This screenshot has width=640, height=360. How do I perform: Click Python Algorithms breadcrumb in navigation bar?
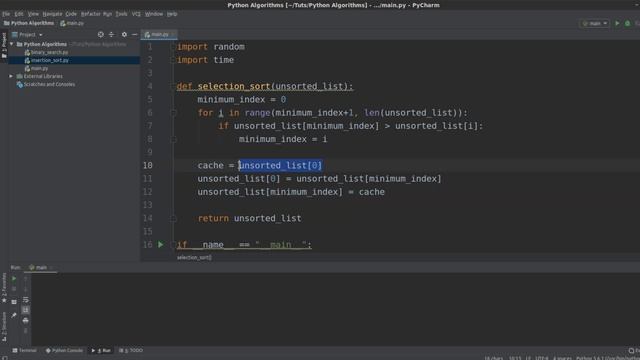point(29,24)
